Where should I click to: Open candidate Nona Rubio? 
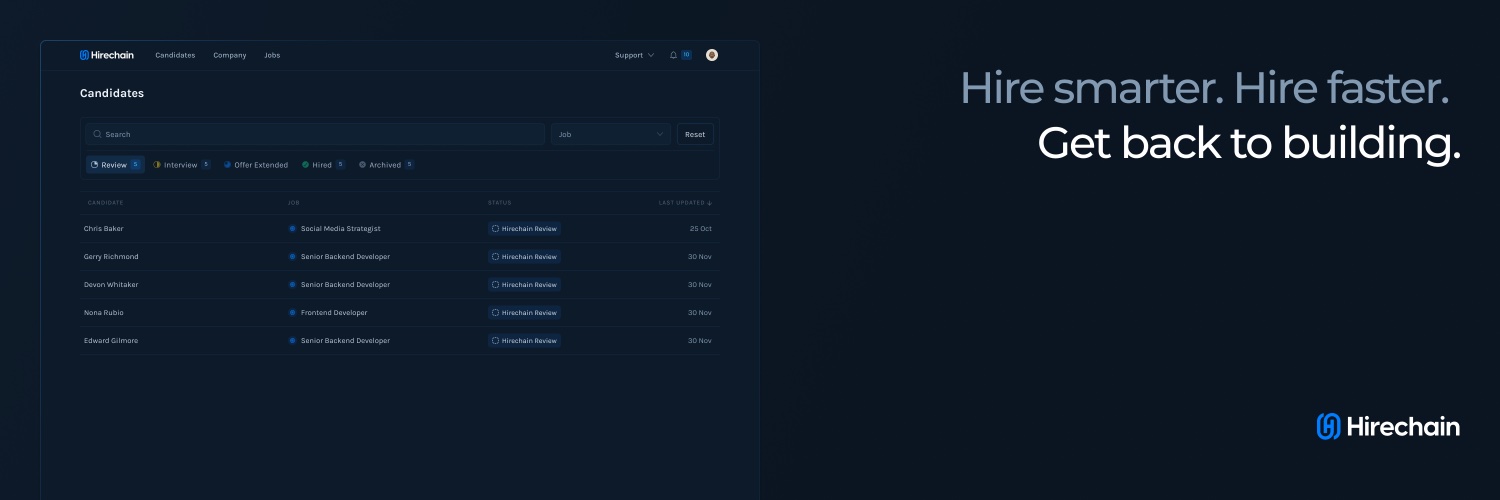[104, 313]
